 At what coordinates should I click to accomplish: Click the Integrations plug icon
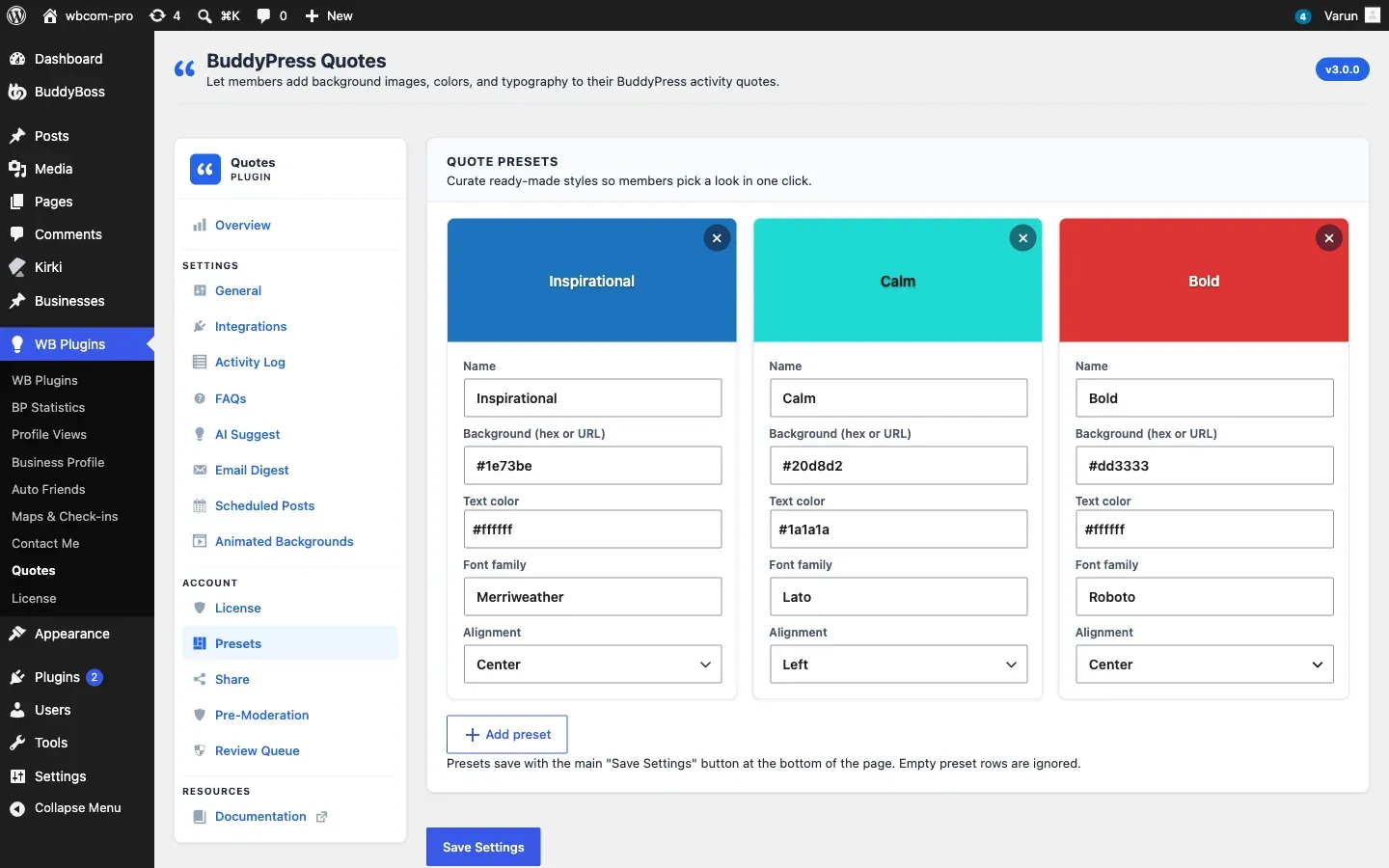[x=200, y=327]
